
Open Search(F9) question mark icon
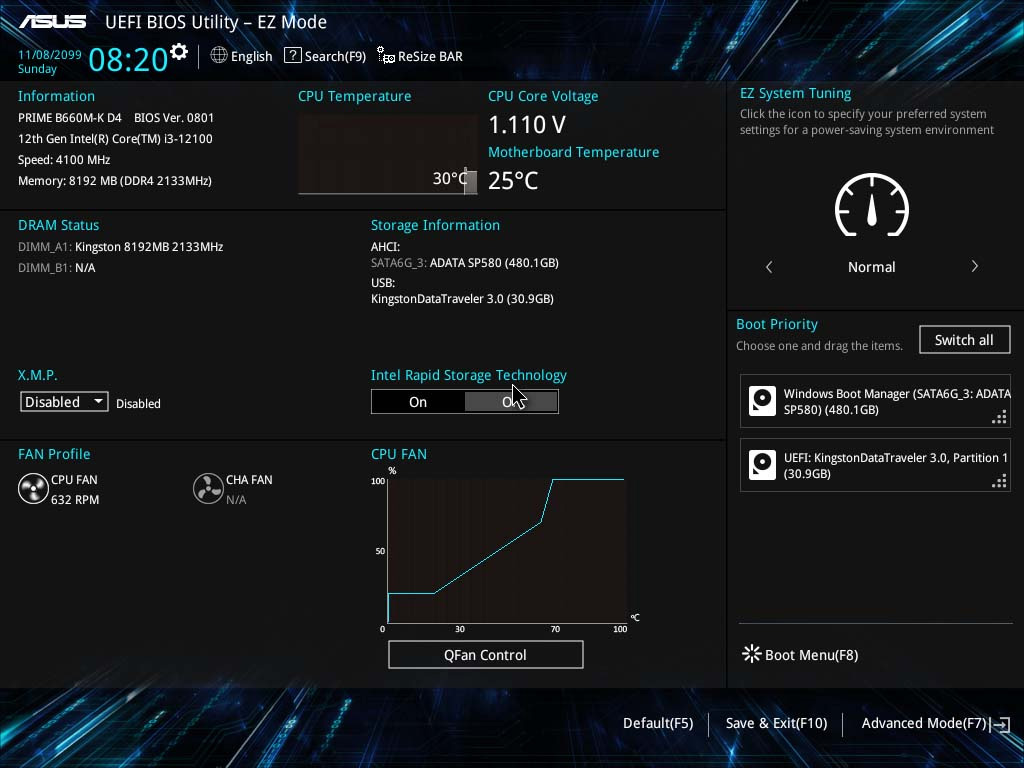pyautogui.click(x=293, y=56)
